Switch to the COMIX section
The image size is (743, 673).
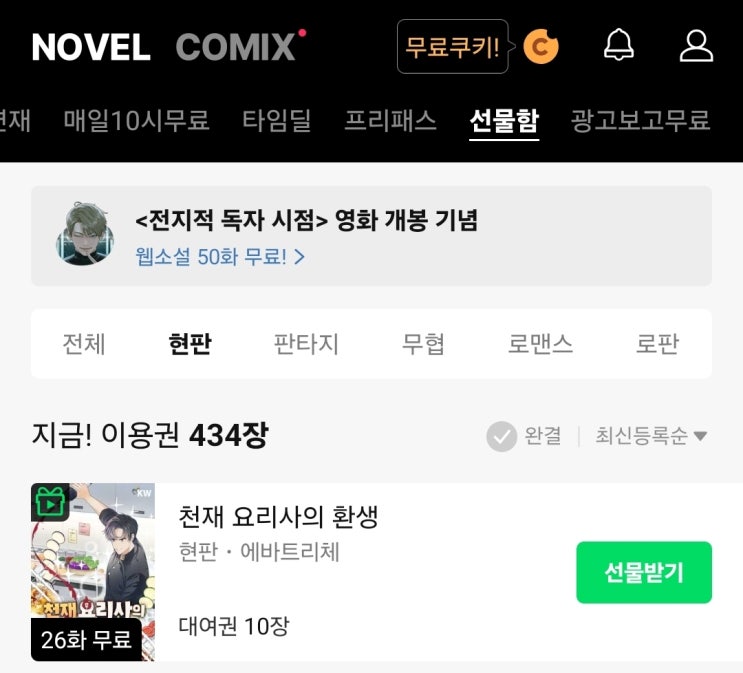pyautogui.click(x=236, y=47)
